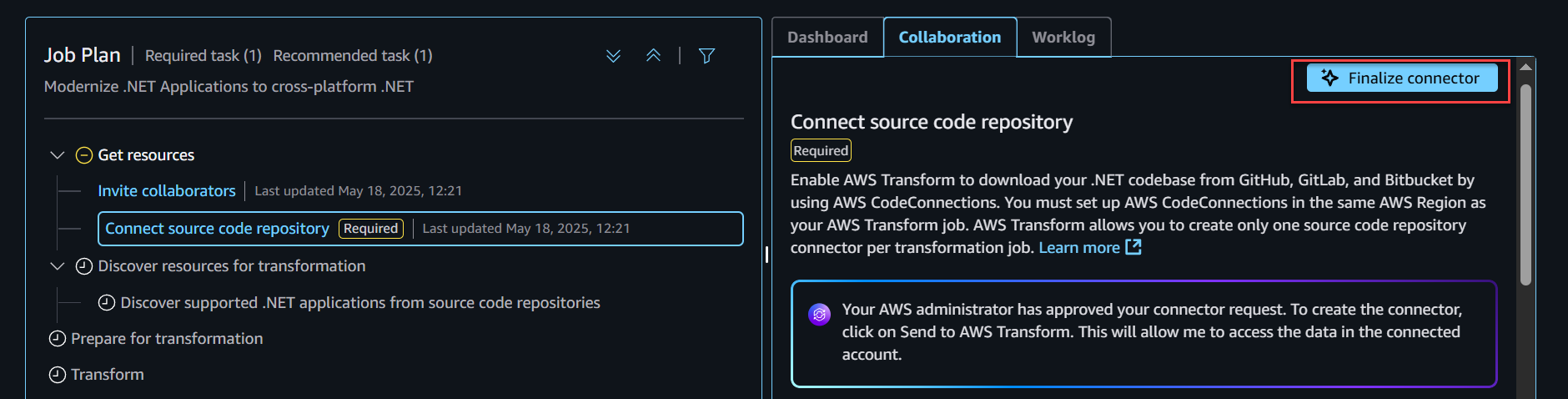Click the administrator approved connector message box
Image resolution: width=1568 pixels, height=399 pixels.
coord(1144,334)
